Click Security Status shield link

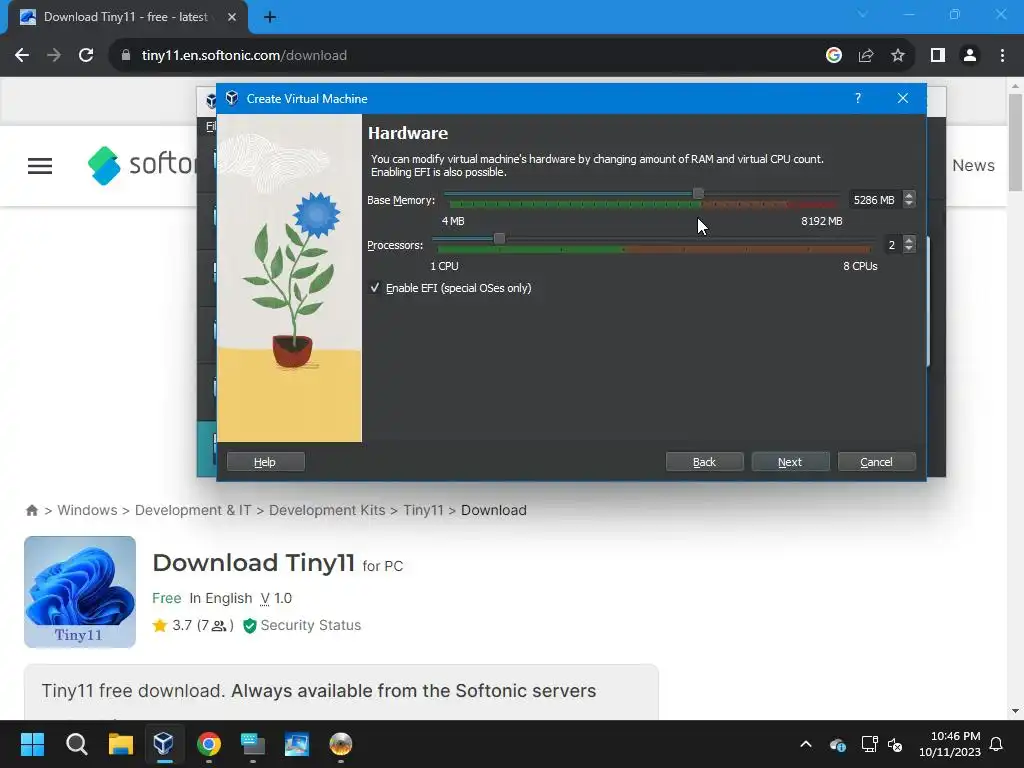point(302,625)
